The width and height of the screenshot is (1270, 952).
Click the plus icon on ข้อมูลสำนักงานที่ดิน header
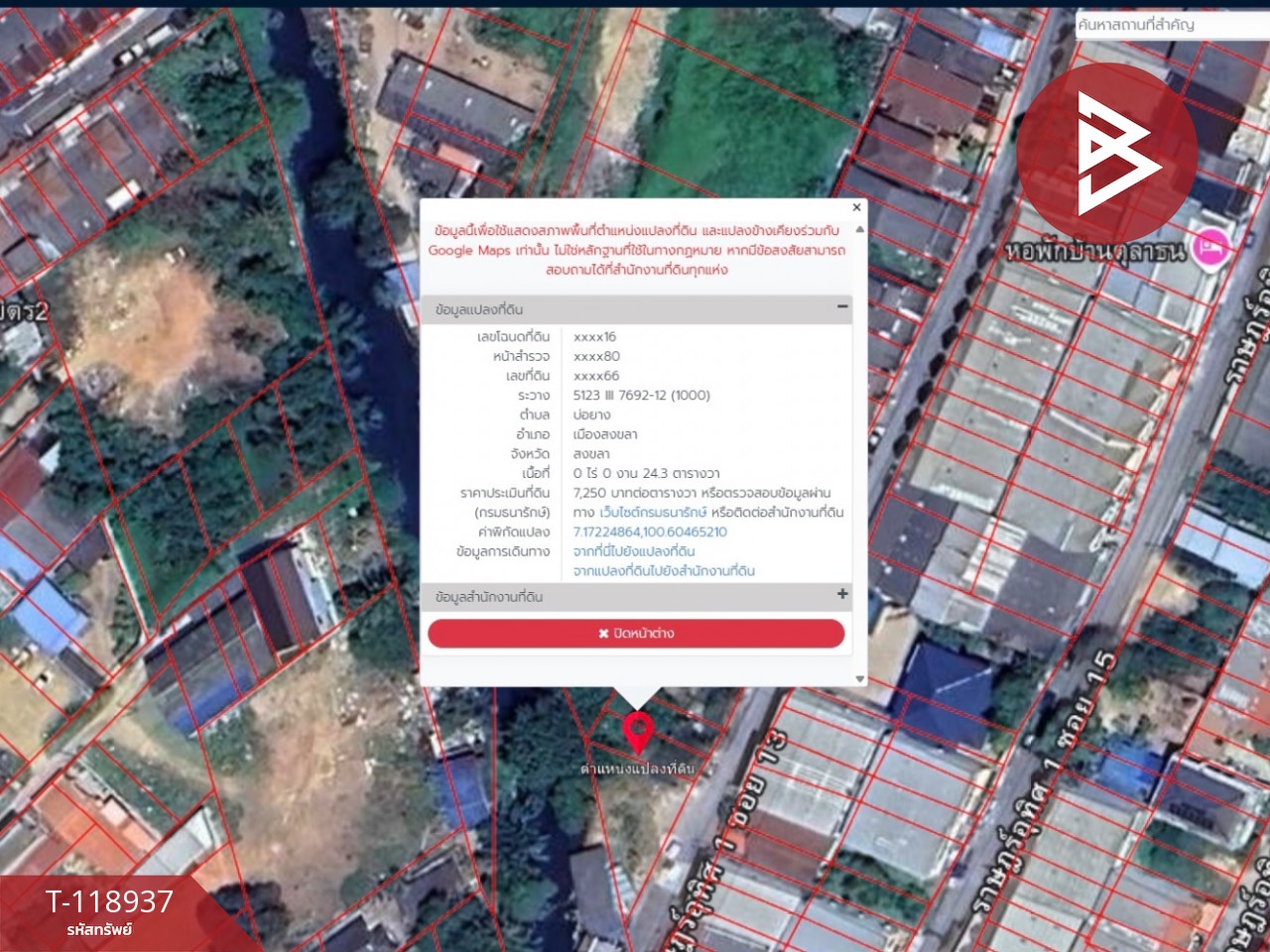coord(842,594)
